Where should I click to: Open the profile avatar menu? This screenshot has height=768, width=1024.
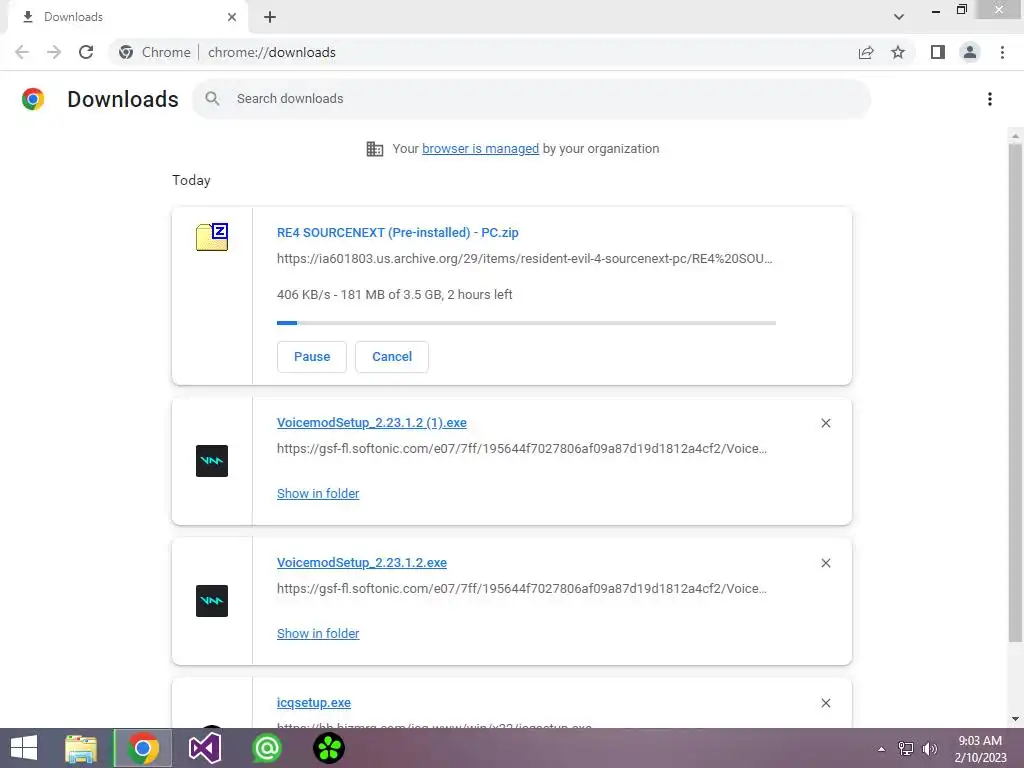[x=970, y=52]
